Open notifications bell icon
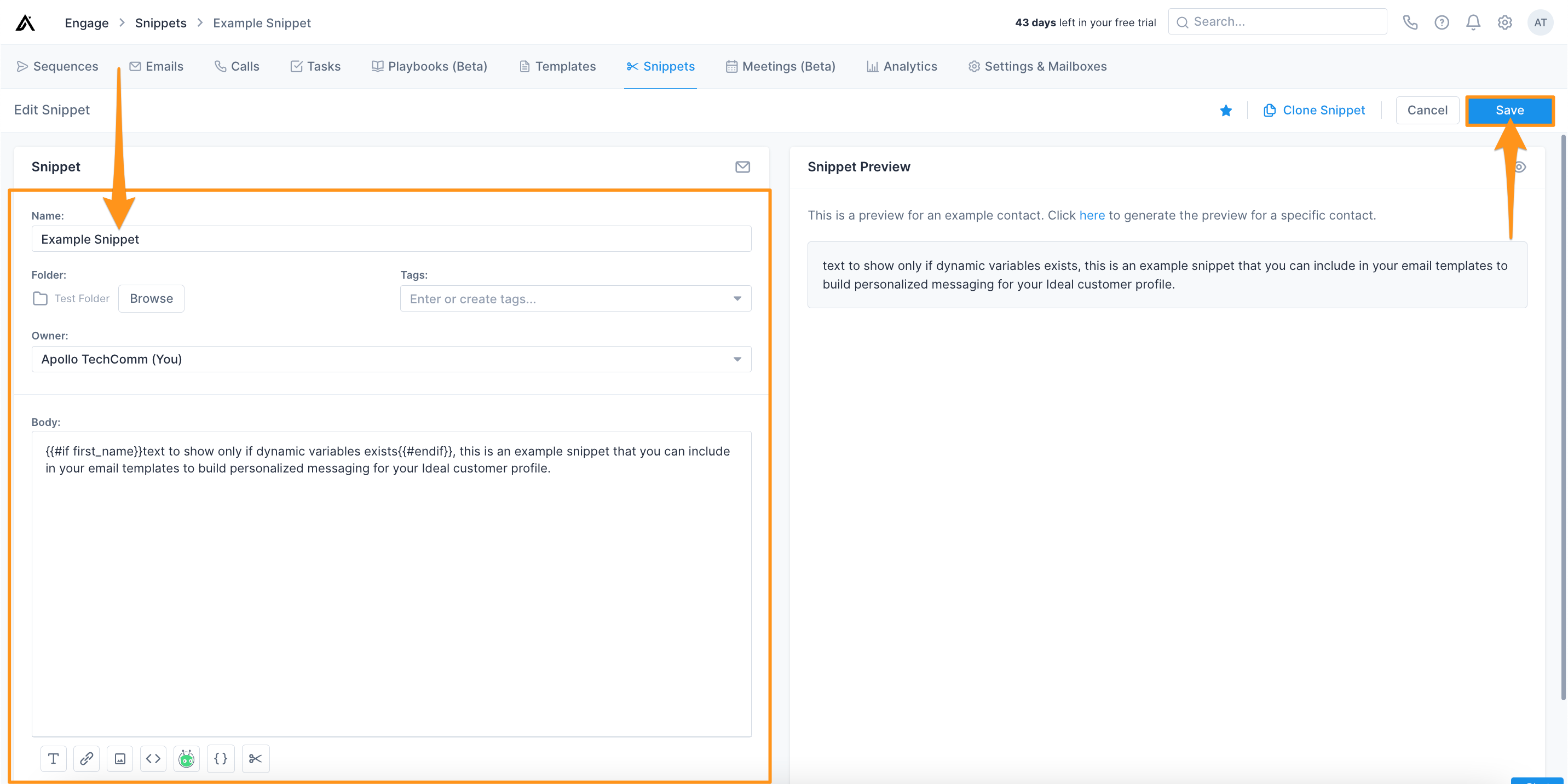Screen dimensions: 1568x784 point(1473,22)
